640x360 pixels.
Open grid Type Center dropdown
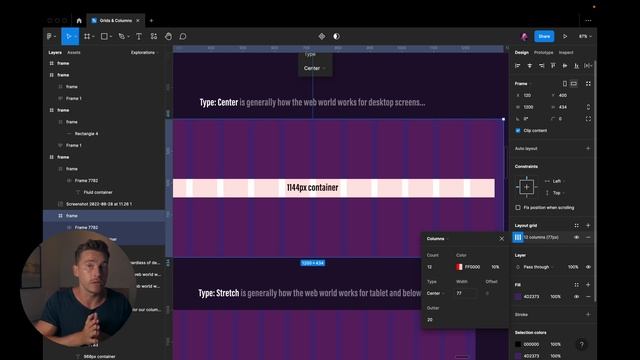(436, 293)
